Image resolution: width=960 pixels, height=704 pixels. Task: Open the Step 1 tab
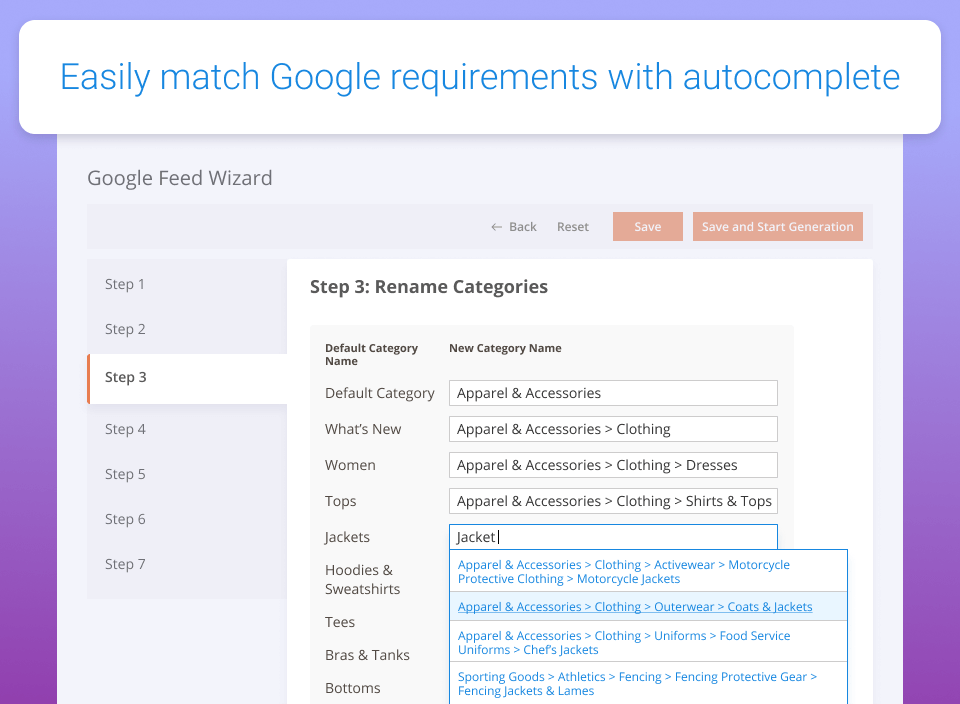click(187, 284)
